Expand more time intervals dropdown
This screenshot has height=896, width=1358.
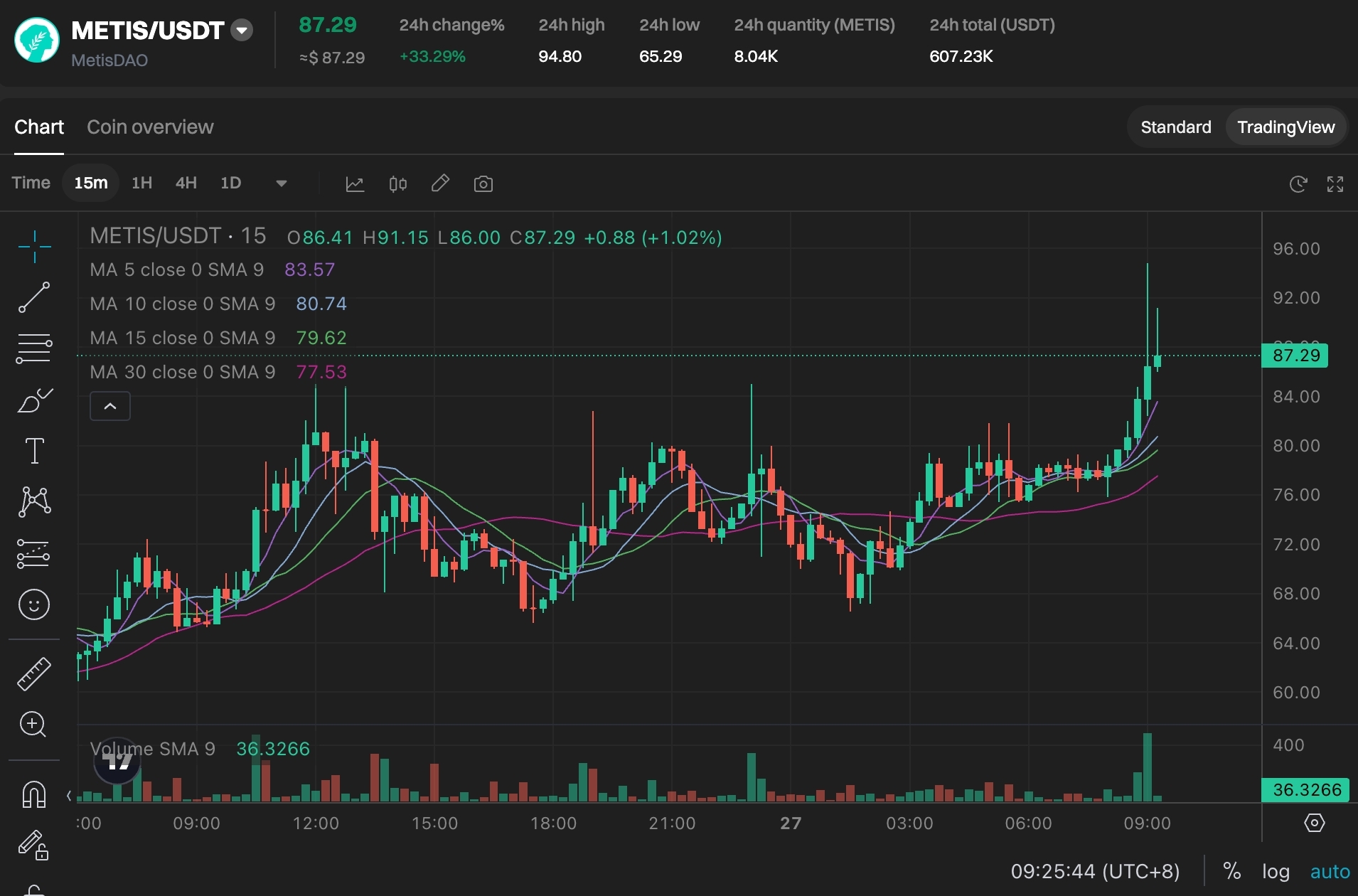[282, 183]
